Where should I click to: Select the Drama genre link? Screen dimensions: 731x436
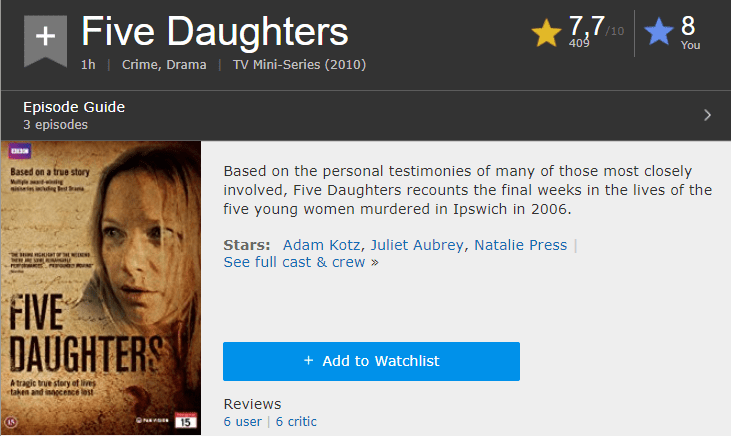187,66
